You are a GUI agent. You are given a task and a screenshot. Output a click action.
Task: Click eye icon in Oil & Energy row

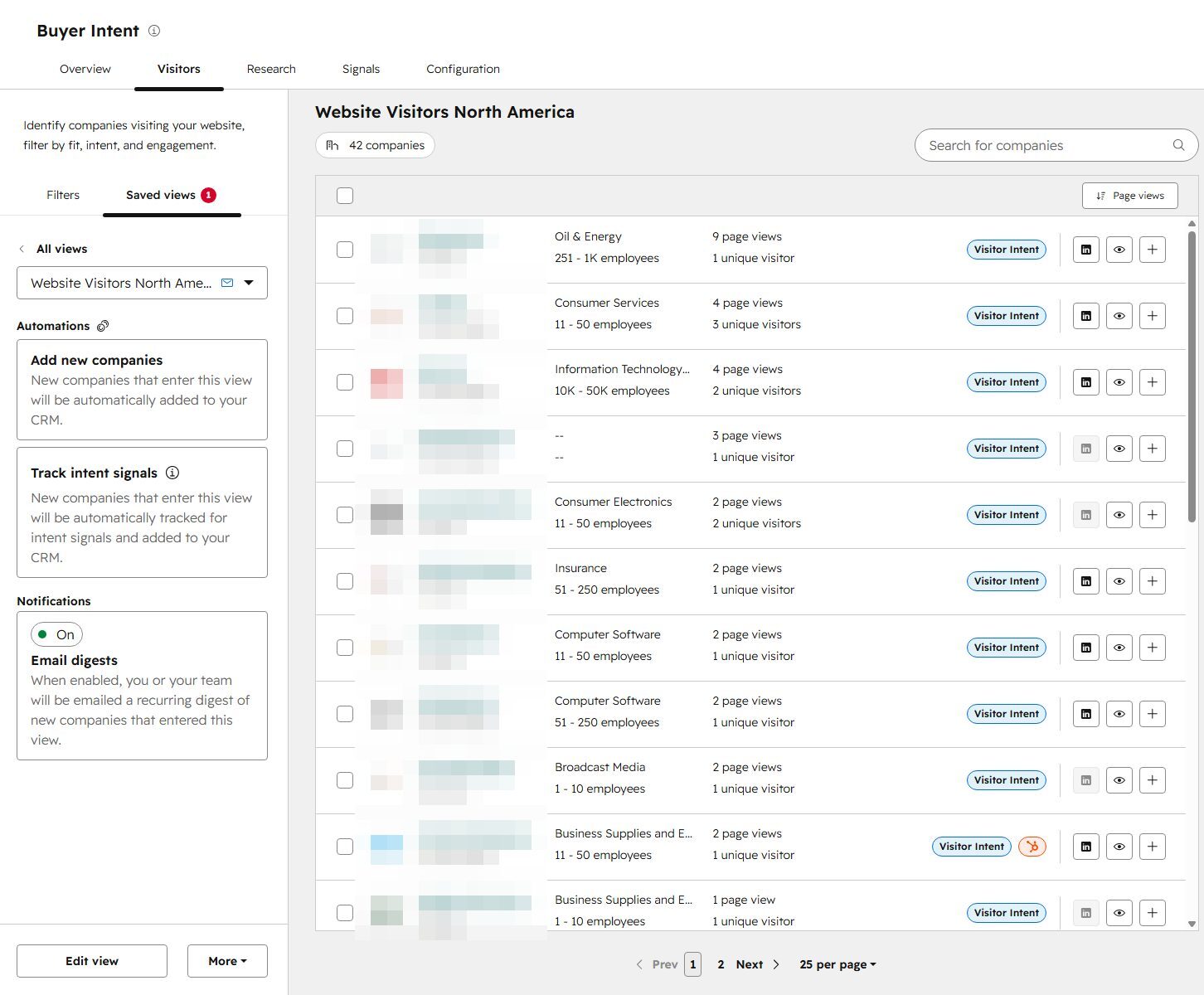(x=1119, y=250)
